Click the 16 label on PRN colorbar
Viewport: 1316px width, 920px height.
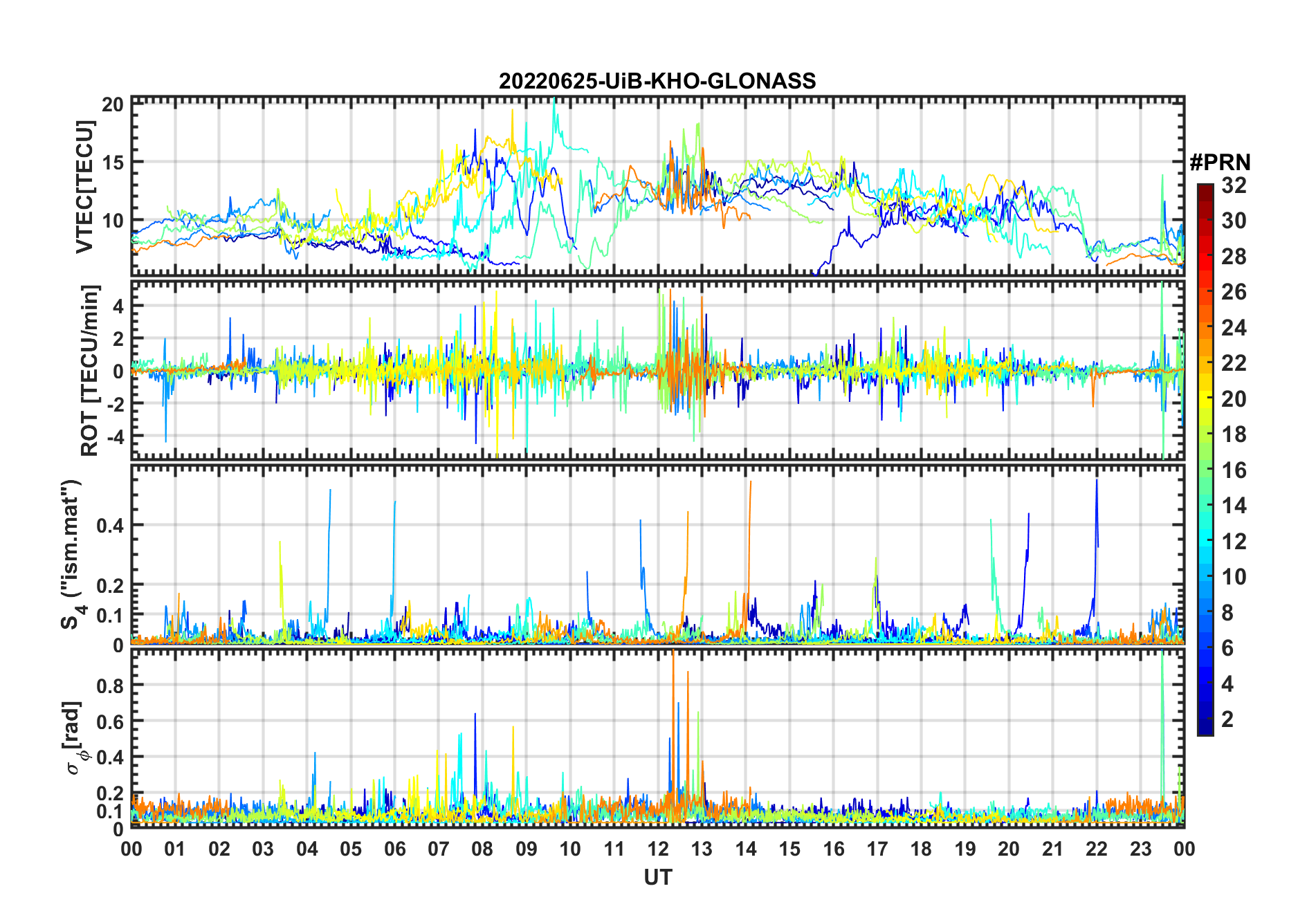[x=1234, y=470]
